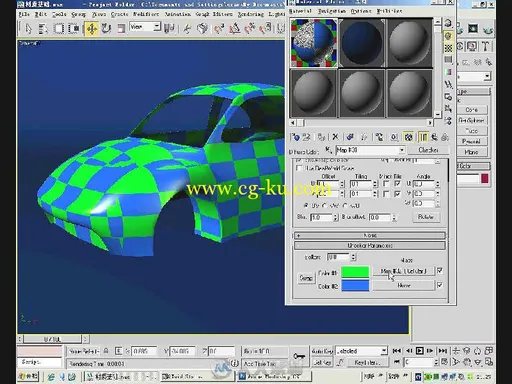Image resolution: width=512 pixels, height=384 pixels.
Task: Open the Modifiers menu
Action: click(146, 14)
